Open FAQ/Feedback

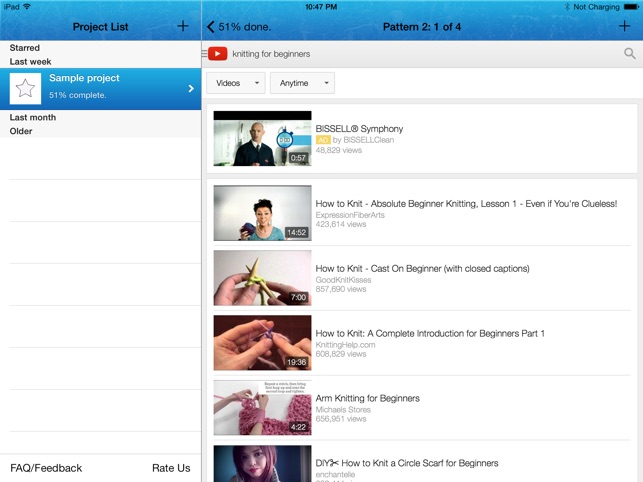click(x=46, y=468)
